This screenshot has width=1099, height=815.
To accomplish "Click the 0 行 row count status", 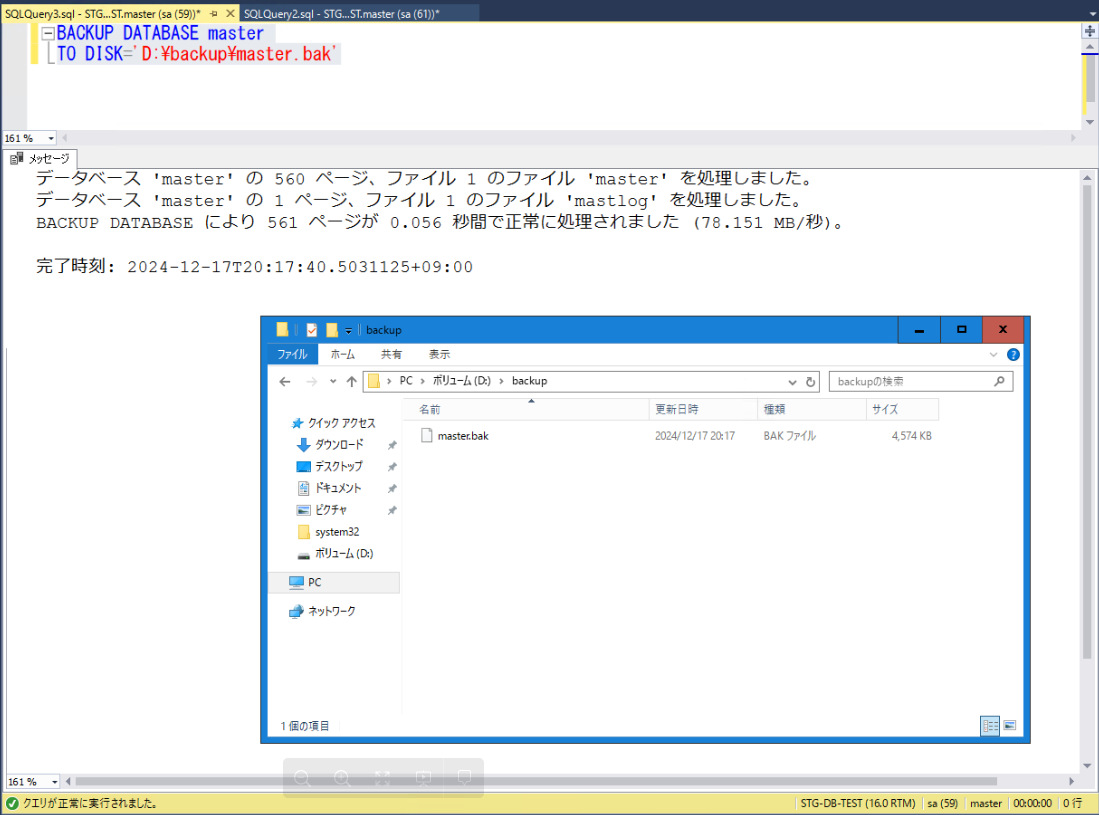I will point(1072,803).
